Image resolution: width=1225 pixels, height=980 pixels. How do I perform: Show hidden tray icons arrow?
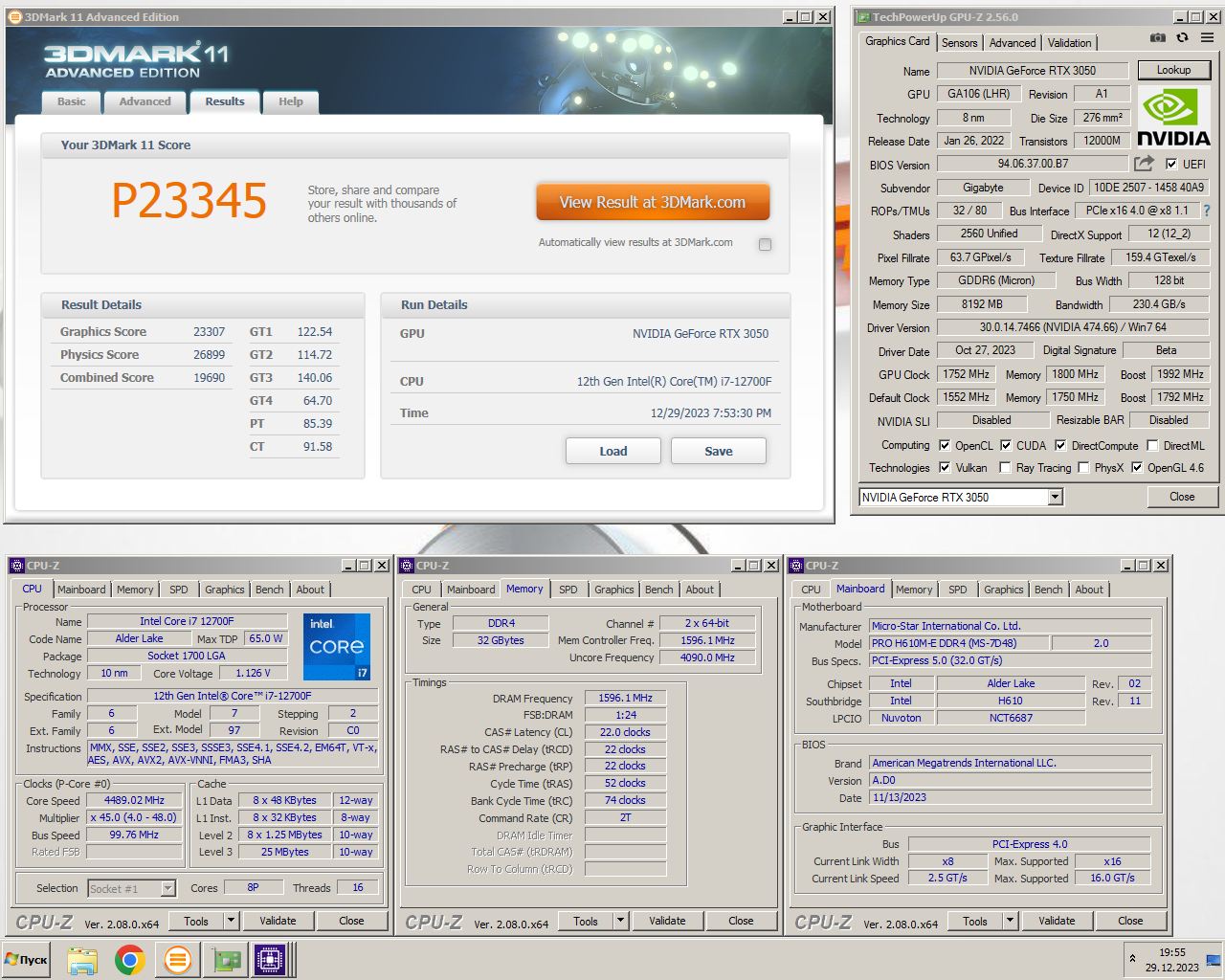point(1132,958)
